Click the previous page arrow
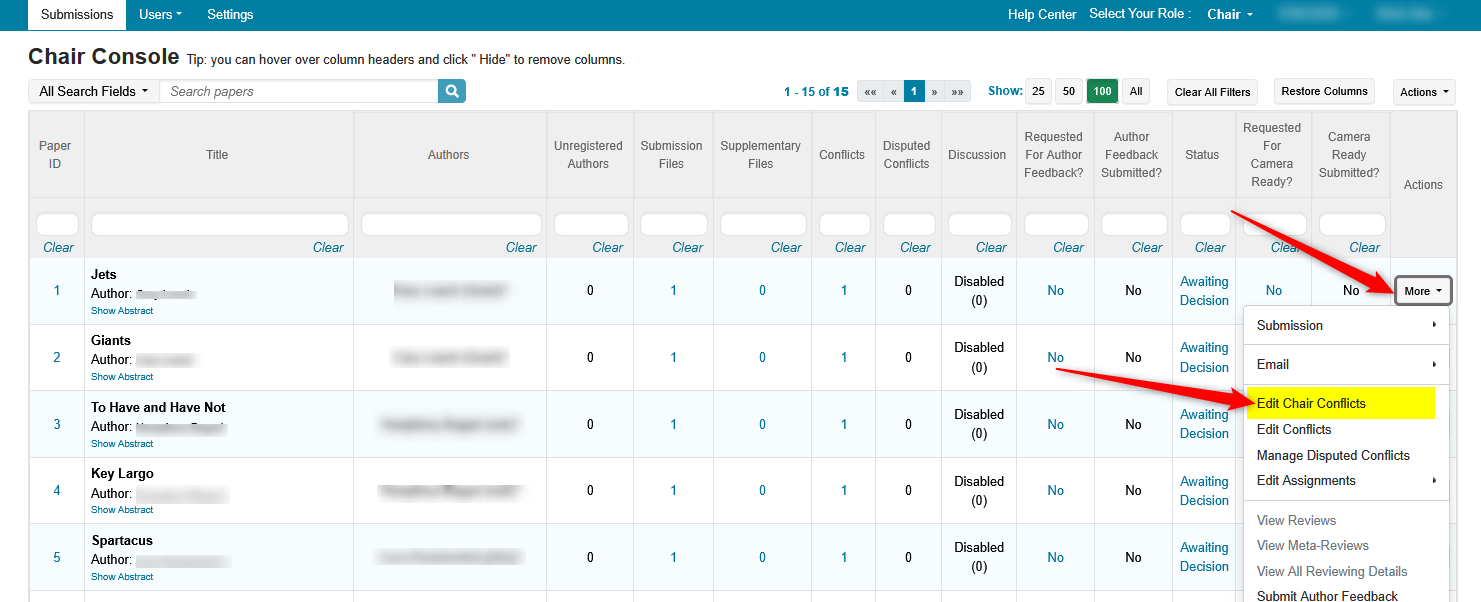The width and height of the screenshot is (1481, 602). [893, 91]
